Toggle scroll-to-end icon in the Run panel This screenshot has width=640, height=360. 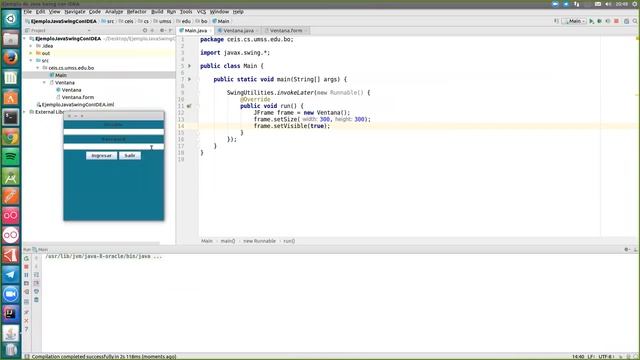(x=36, y=283)
